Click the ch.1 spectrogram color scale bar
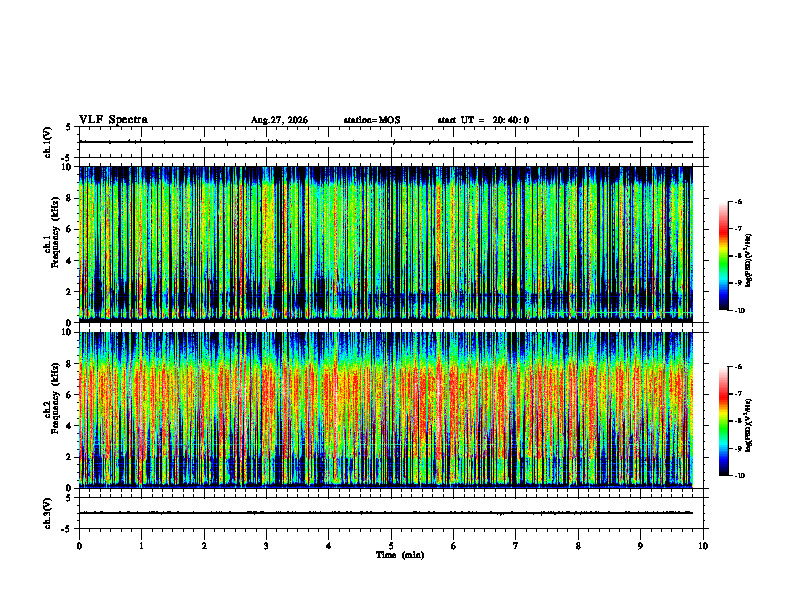The height and width of the screenshot is (612, 792). [x=723, y=256]
